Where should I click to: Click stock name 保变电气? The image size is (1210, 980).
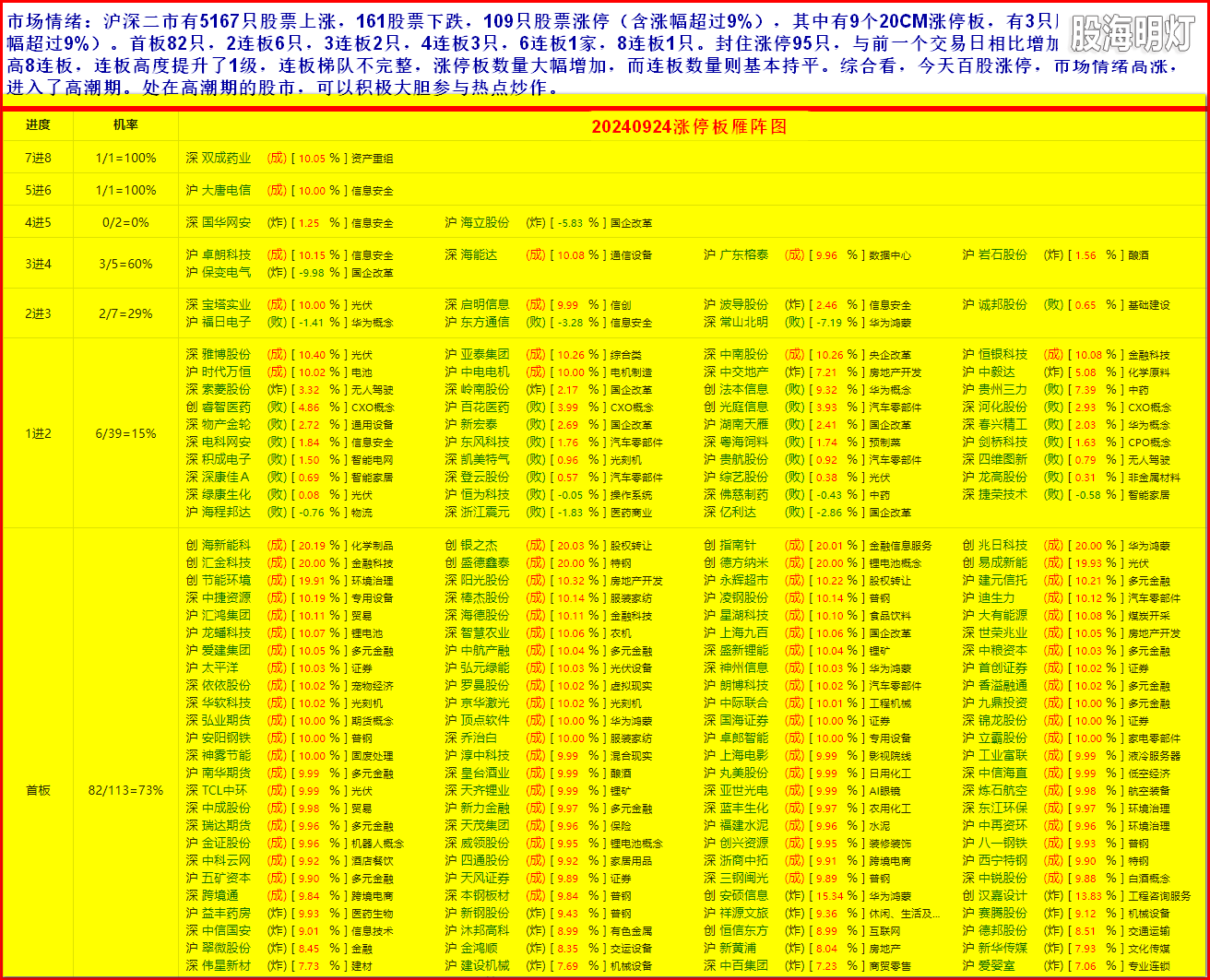[x=226, y=272]
